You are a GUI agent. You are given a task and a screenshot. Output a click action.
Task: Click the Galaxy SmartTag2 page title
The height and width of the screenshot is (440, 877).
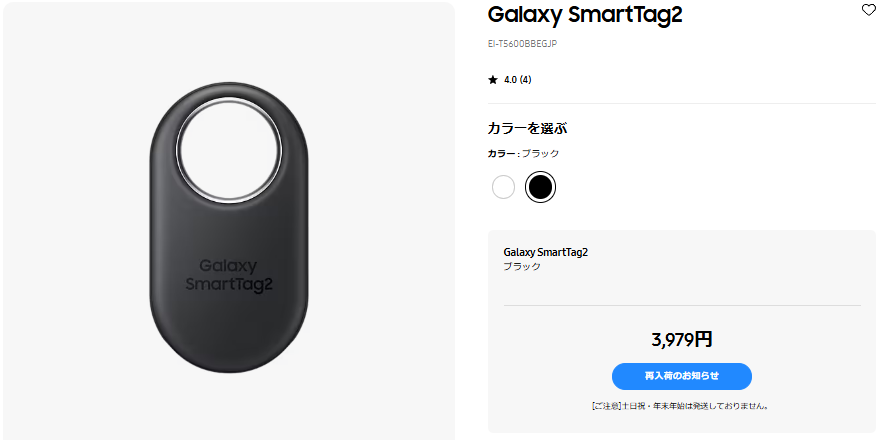[585, 15]
